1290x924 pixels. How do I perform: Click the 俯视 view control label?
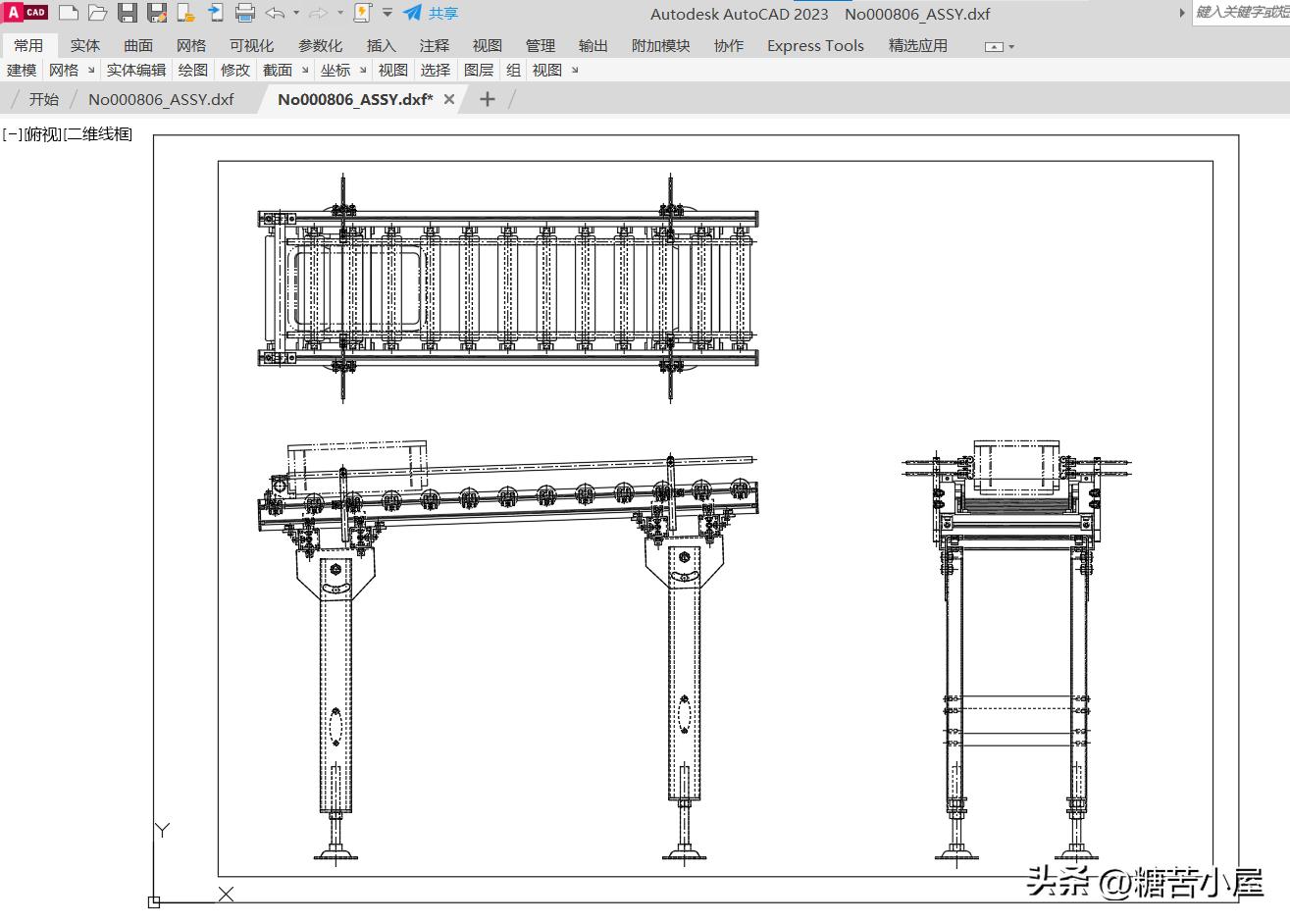(42, 134)
